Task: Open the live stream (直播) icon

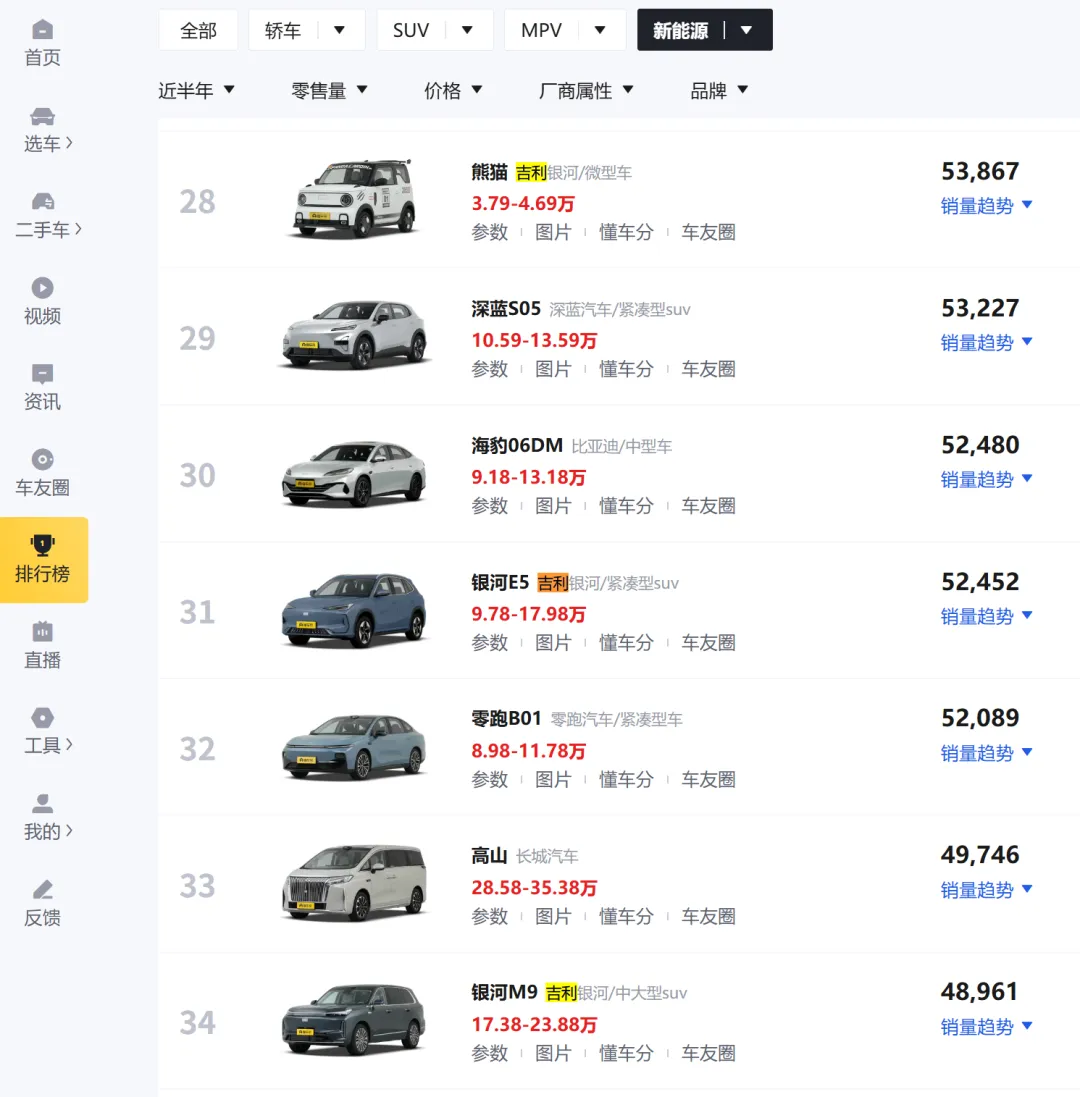Action: pos(42,632)
